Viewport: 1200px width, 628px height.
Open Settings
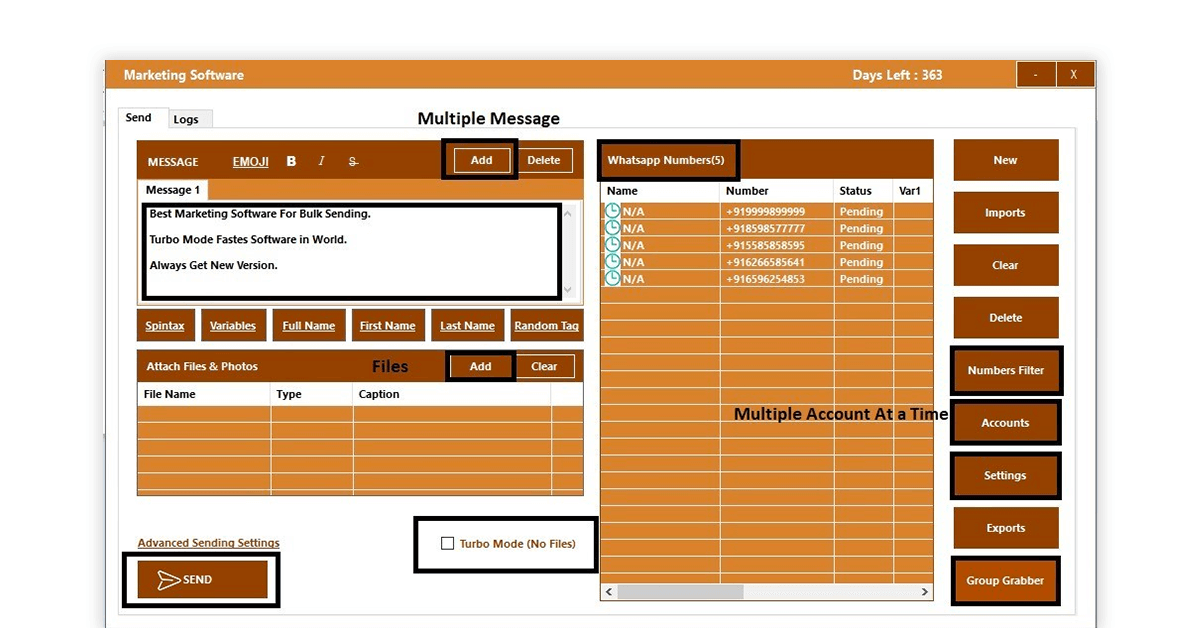[1005, 476]
